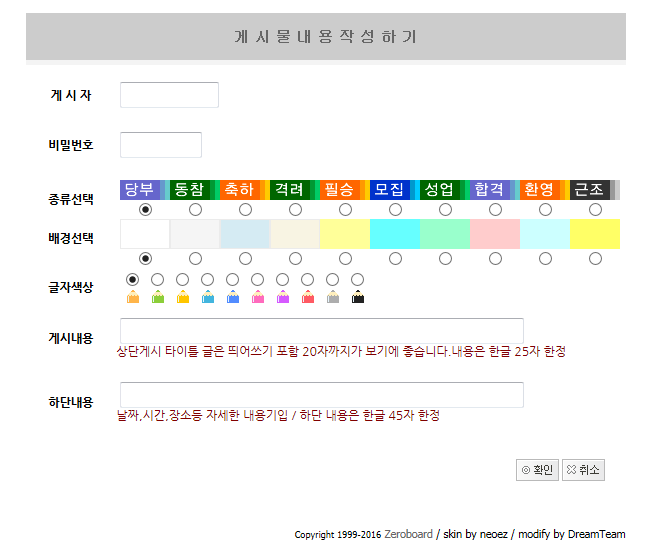The image size is (648, 546).
Task: Click the 하단내용 text input box
Action: 321,395
